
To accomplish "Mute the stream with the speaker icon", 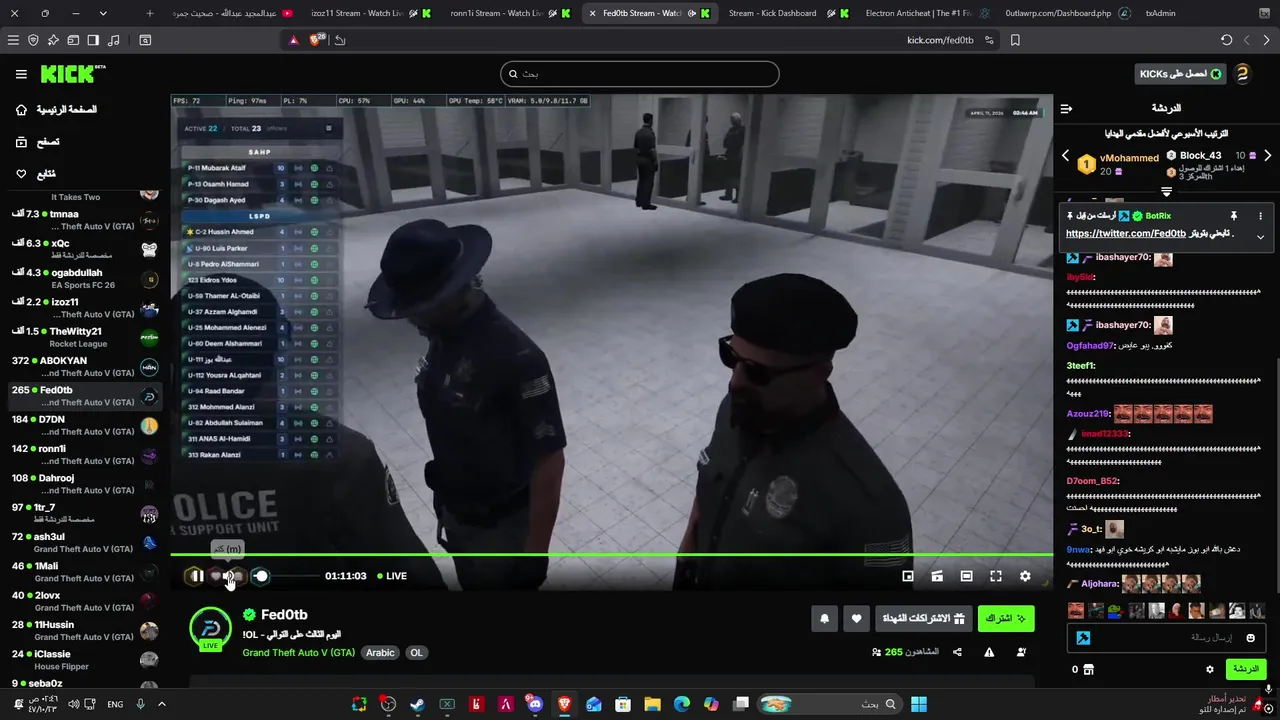I will [229, 576].
